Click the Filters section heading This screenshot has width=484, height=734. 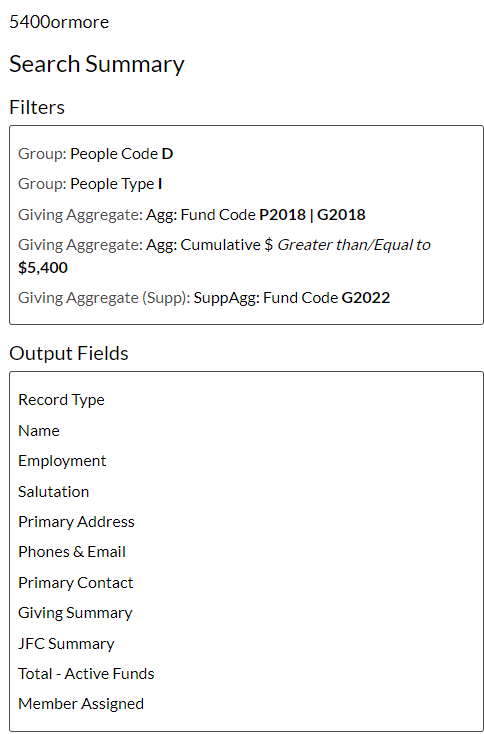[x=37, y=107]
